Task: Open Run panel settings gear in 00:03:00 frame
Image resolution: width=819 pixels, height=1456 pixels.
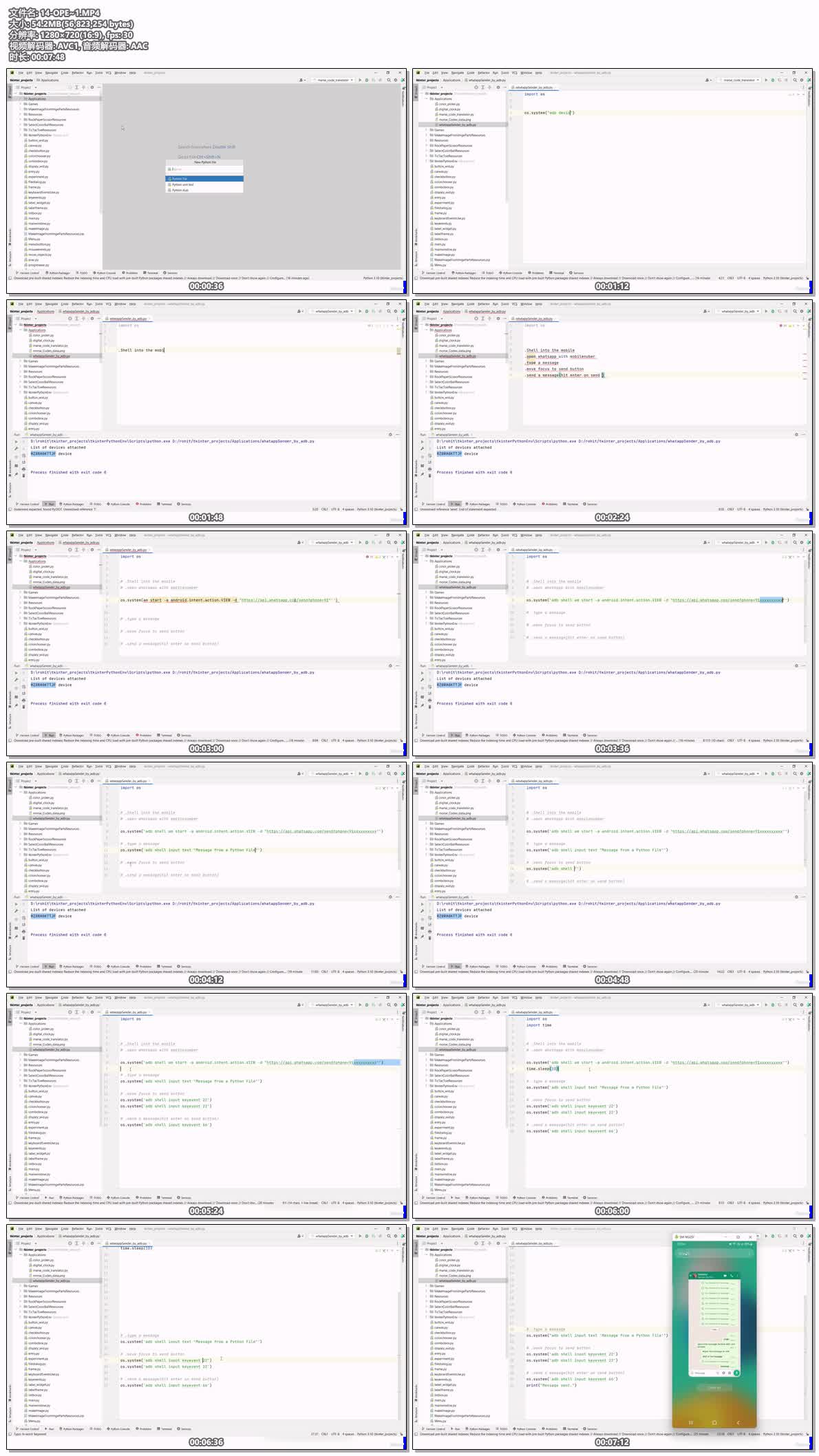Action: coord(390,665)
